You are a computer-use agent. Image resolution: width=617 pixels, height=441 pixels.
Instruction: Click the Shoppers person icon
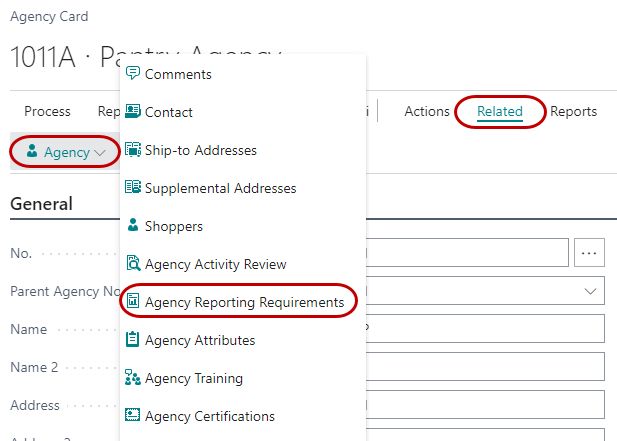coord(132,226)
